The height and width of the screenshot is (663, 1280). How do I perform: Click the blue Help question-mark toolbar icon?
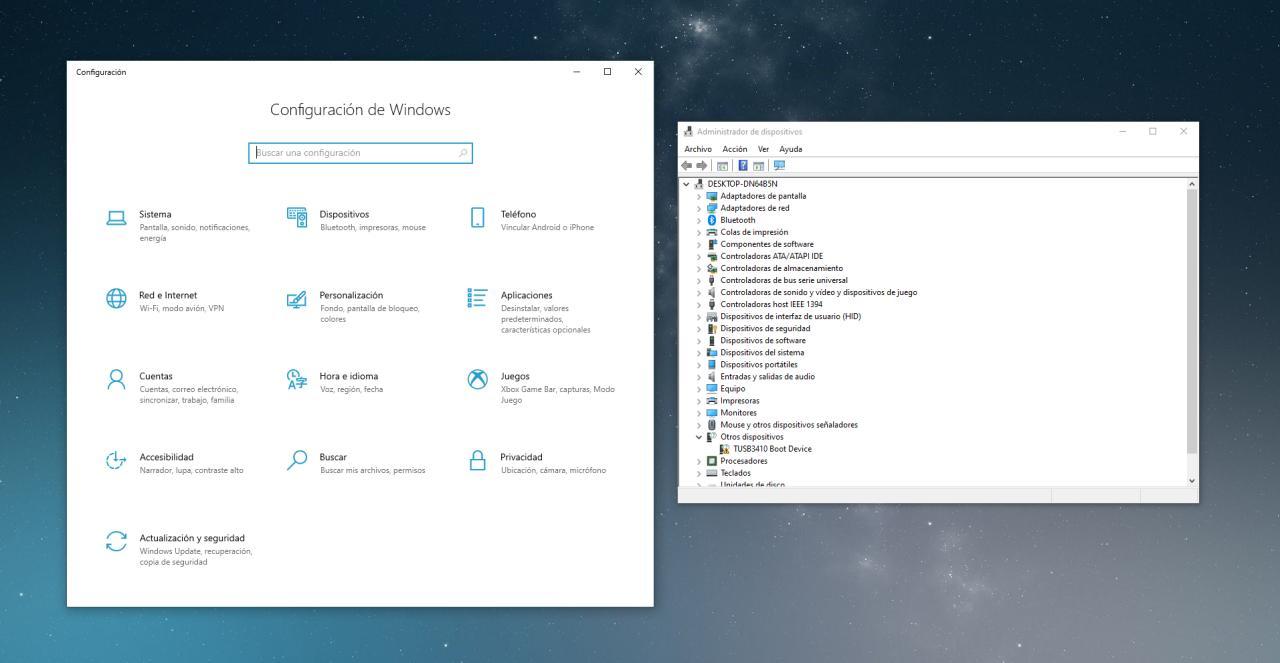743,166
